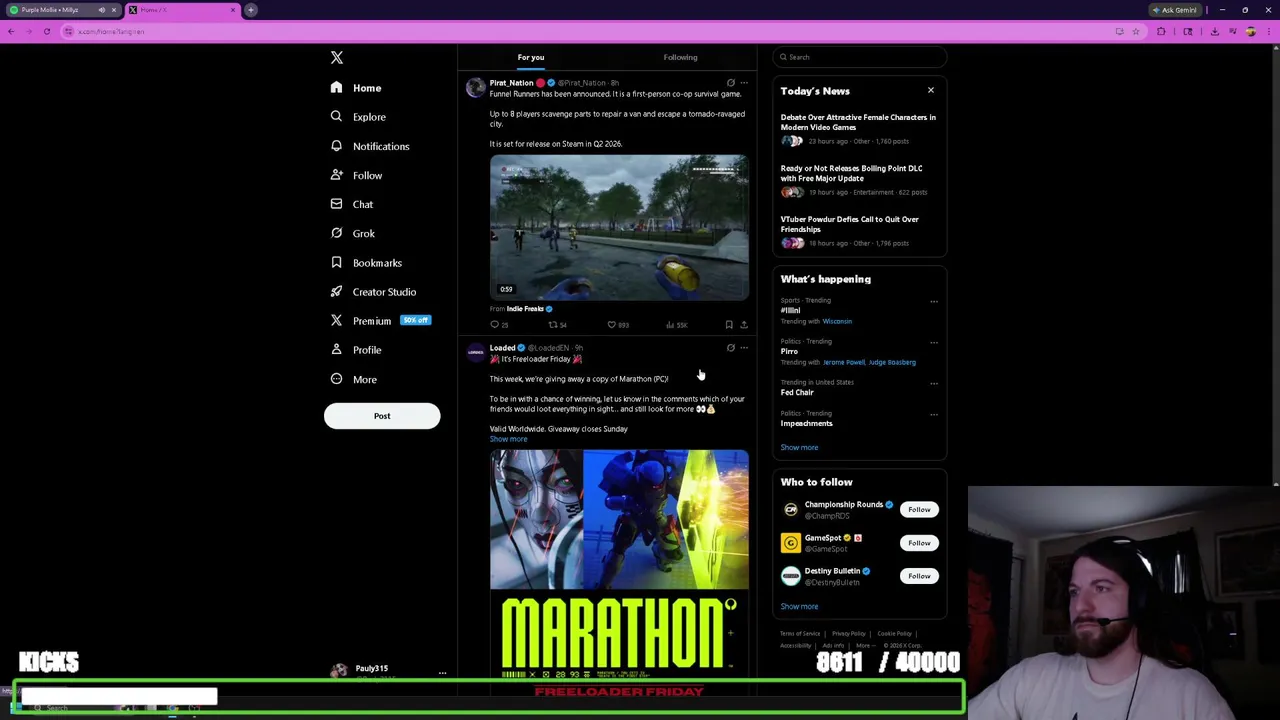The height and width of the screenshot is (720, 1280).
Task: Open the Marathon giveaway image
Action: pyautogui.click(x=619, y=575)
